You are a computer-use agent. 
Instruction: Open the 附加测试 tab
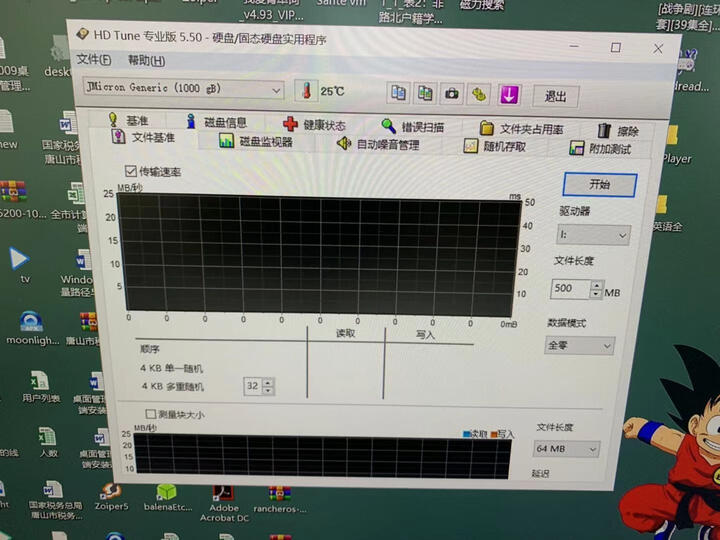[601, 148]
